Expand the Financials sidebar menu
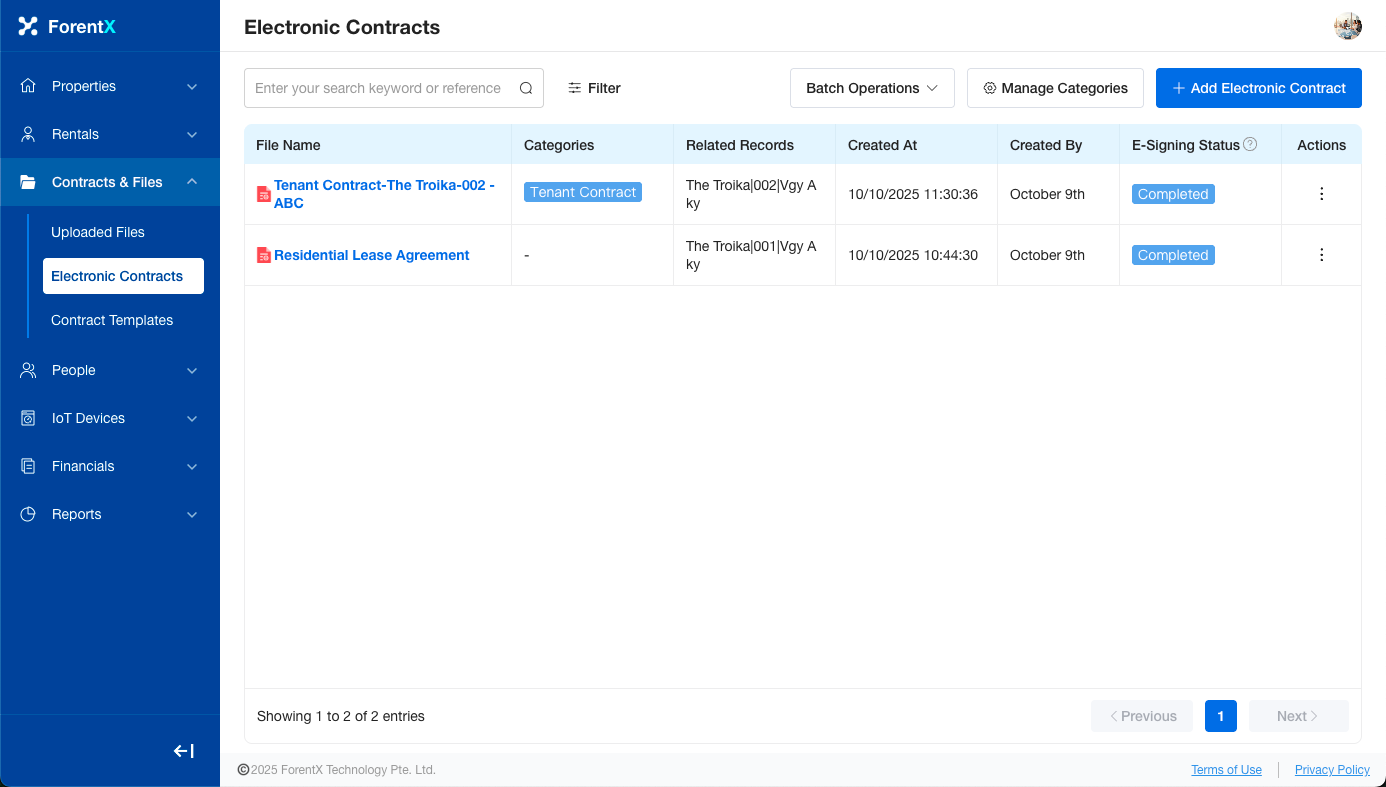This screenshot has height=787, width=1386. (x=110, y=466)
